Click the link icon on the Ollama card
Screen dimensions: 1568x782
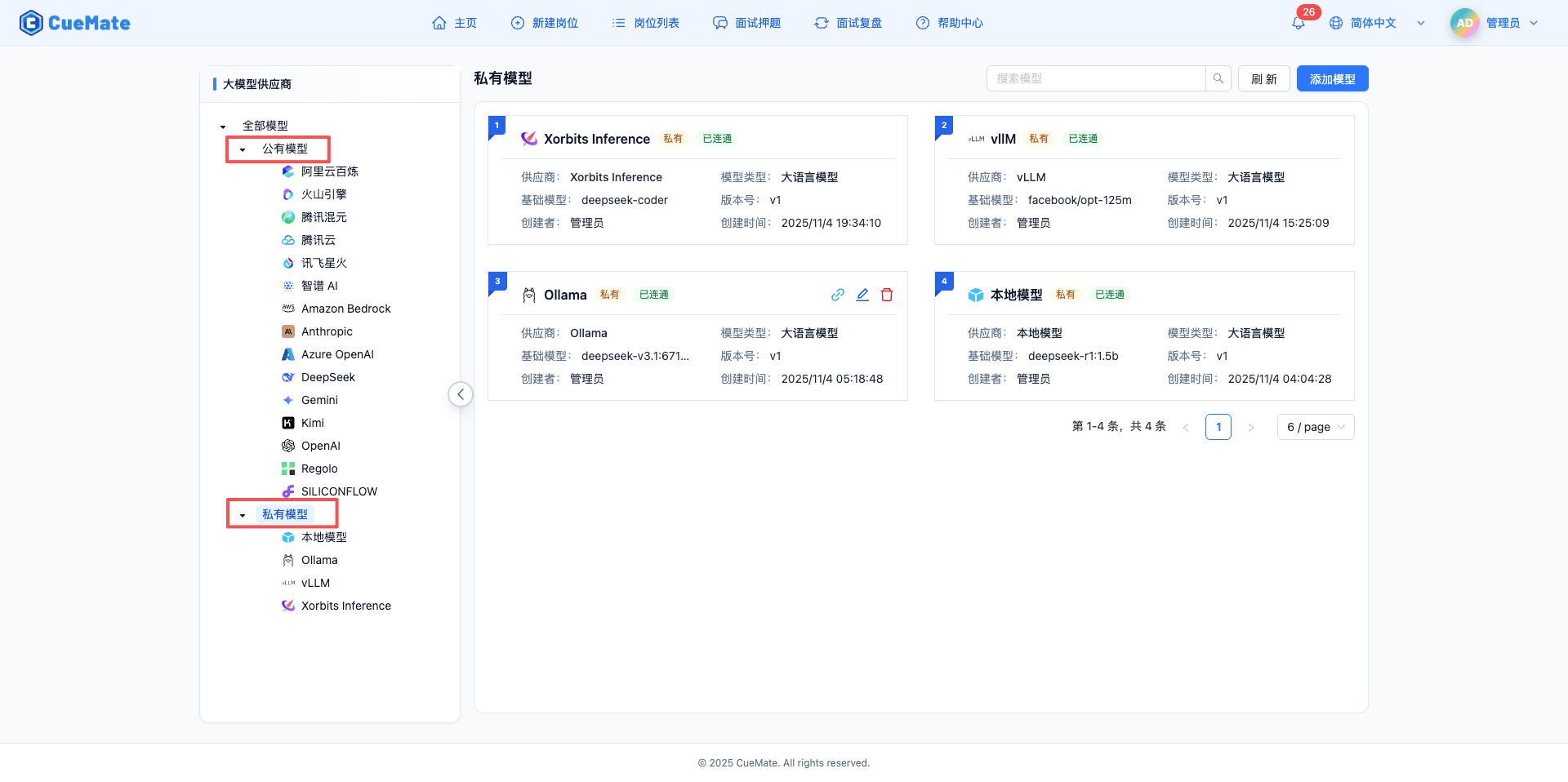pos(838,295)
